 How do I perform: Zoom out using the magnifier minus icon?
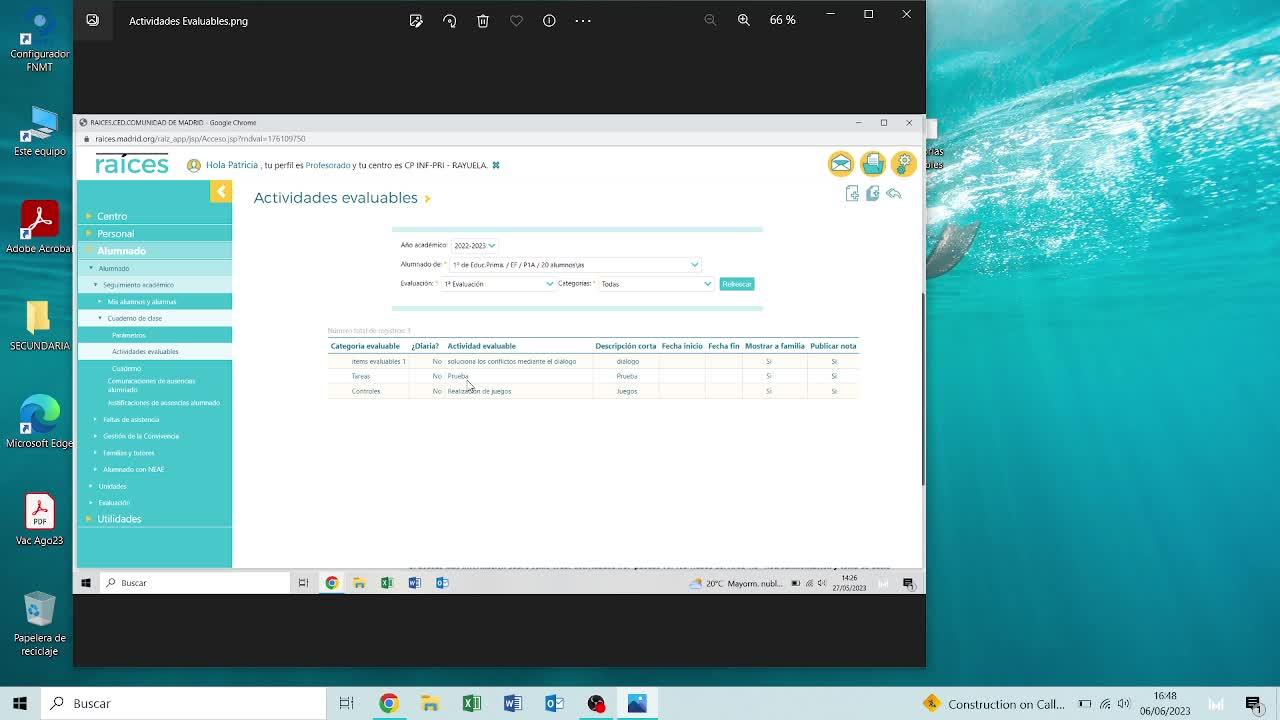coord(710,20)
